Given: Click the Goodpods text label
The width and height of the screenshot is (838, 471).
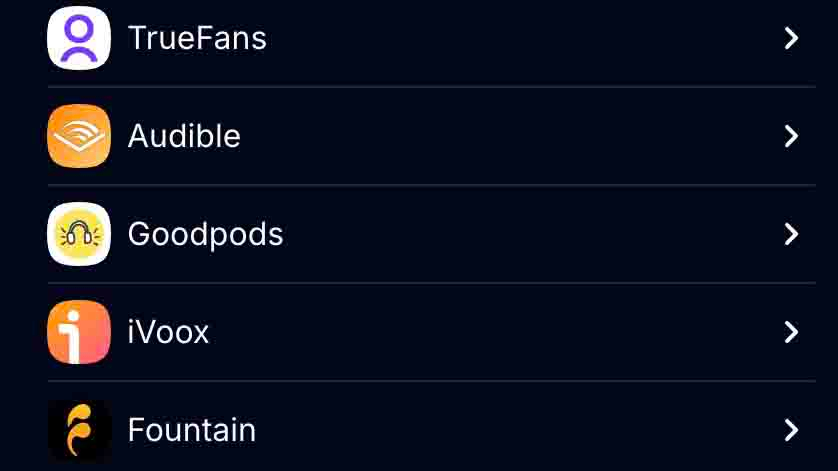Looking at the screenshot, I should tap(205, 234).
